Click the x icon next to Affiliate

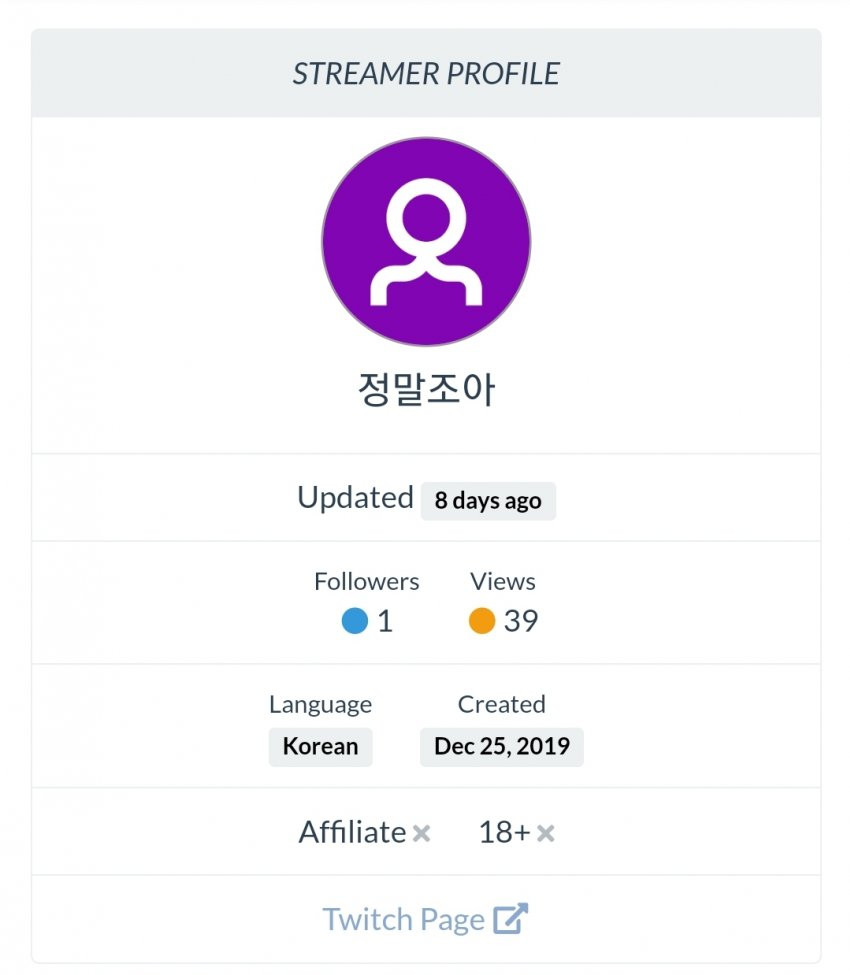(x=422, y=833)
